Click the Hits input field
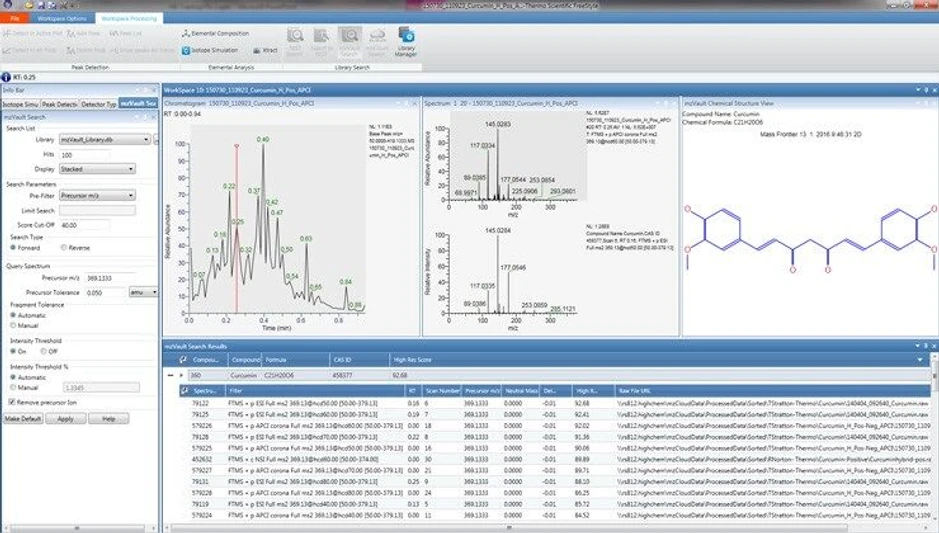 (x=84, y=155)
